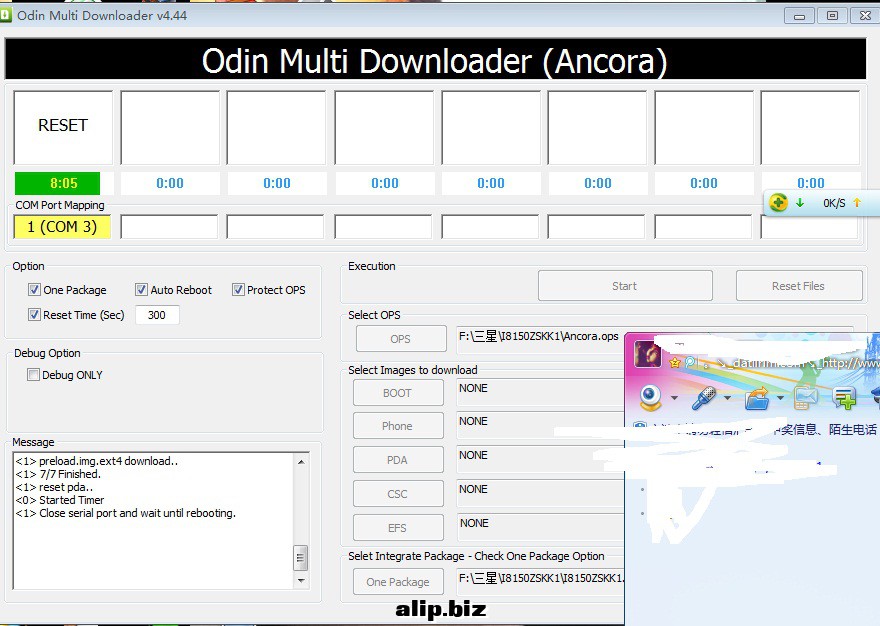Enable the Debug ONLY checkbox
Screen dimensions: 880x626
coord(33,374)
